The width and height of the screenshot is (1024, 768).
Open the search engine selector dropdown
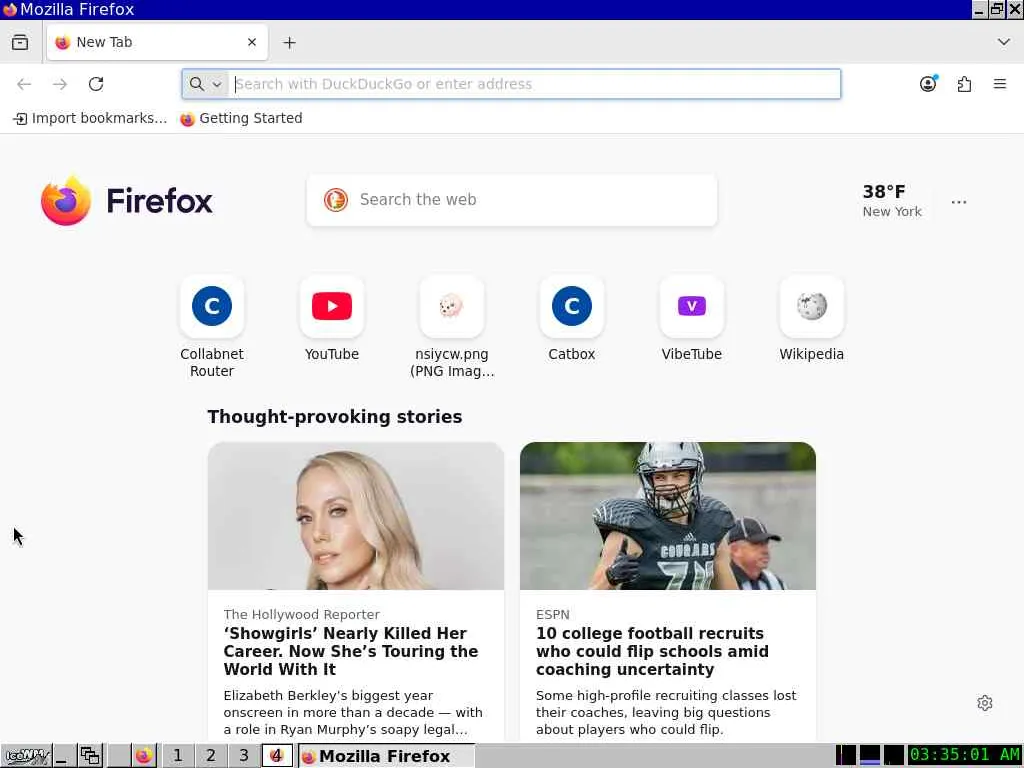pos(206,84)
